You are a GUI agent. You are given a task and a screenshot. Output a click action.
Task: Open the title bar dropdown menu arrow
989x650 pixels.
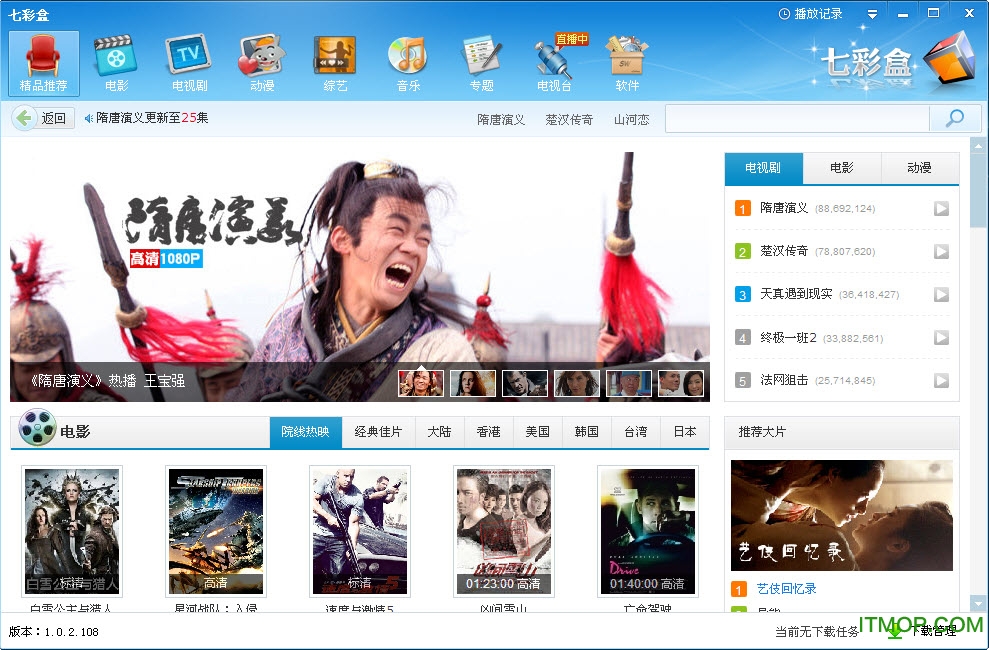[872, 14]
